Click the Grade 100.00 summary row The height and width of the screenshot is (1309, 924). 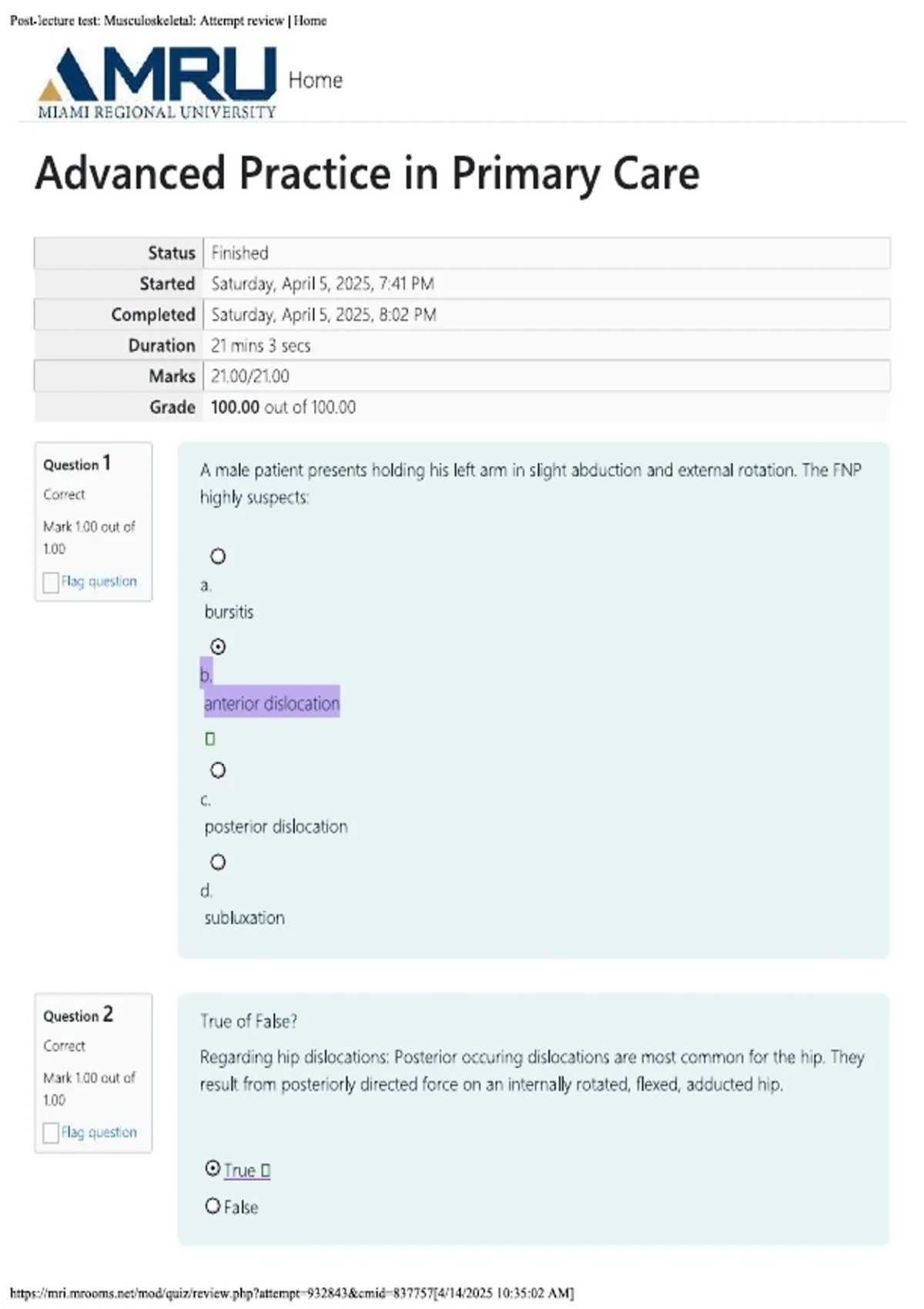pos(462,407)
